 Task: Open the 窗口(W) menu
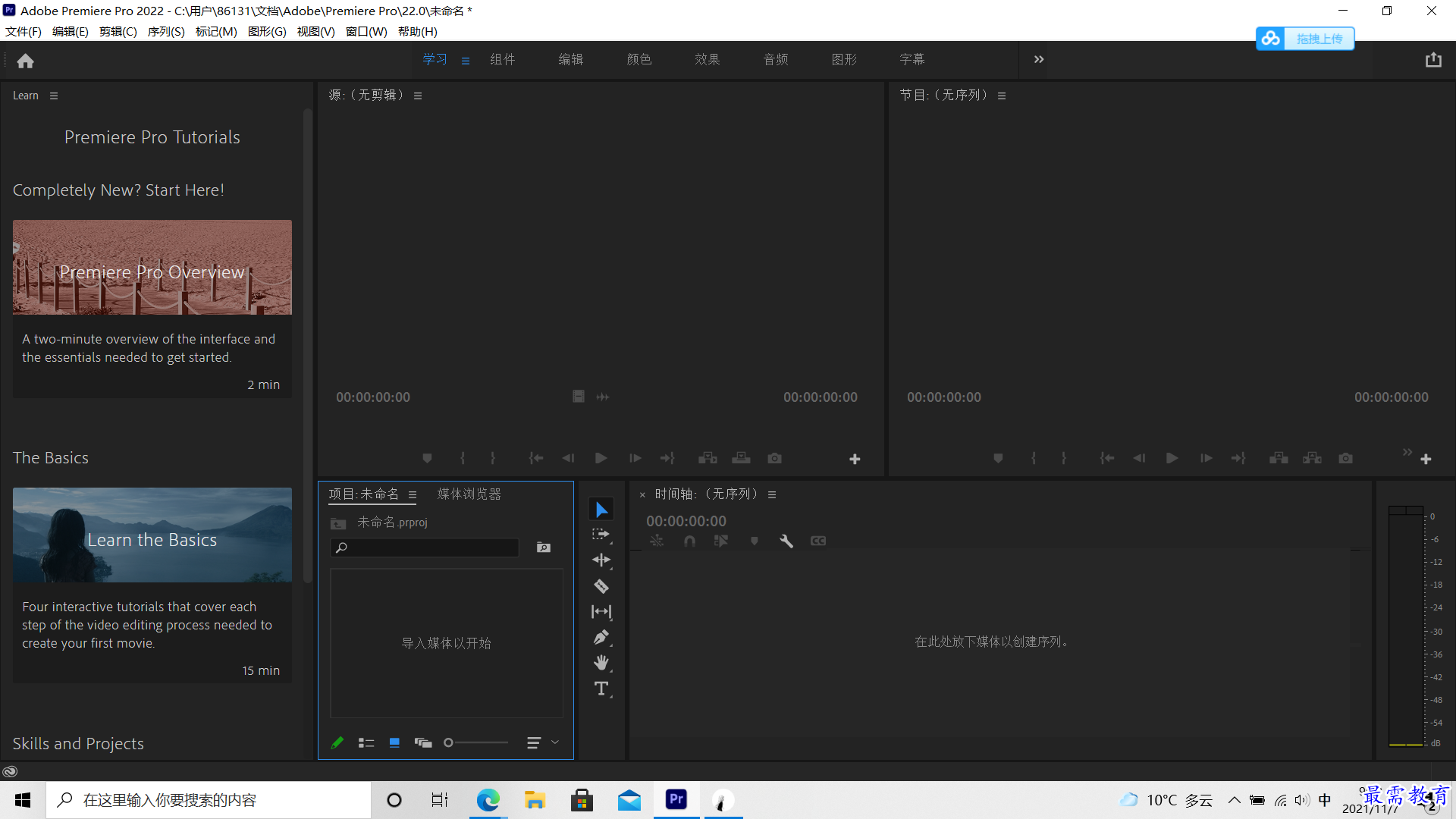366,32
